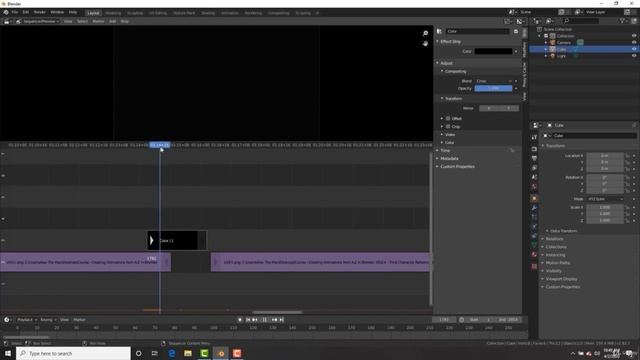The height and width of the screenshot is (360, 640).
Task: Open the sequencer Strip menu
Action: [124, 21]
